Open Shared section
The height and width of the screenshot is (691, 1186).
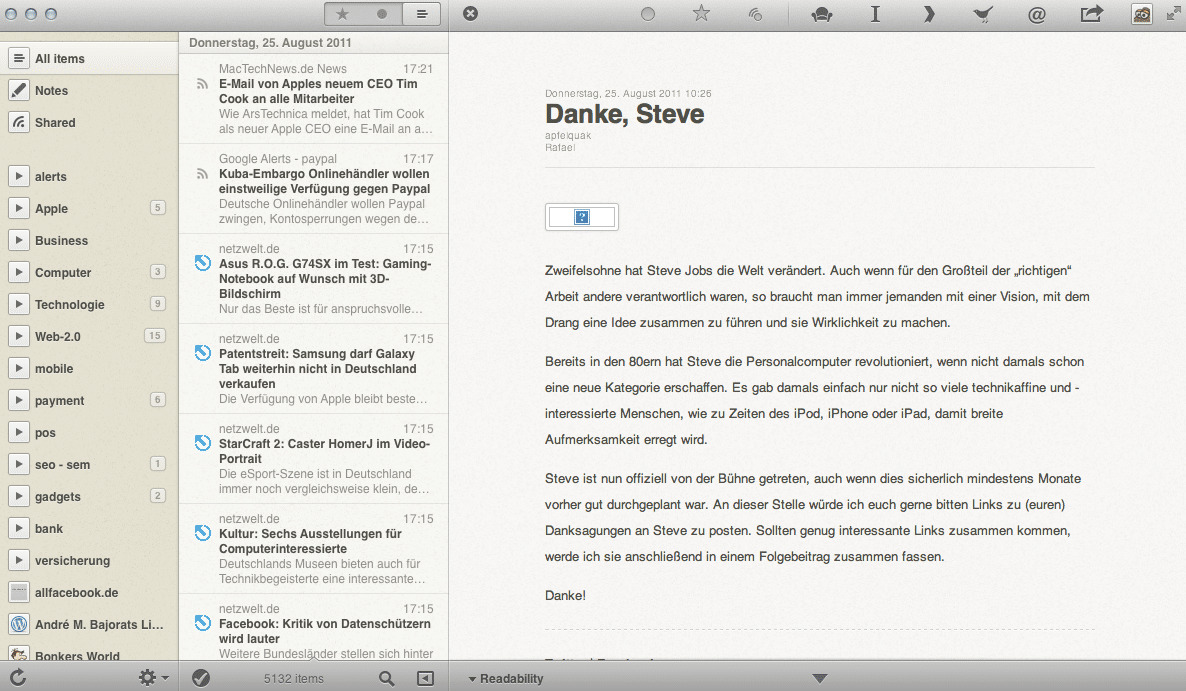(x=89, y=122)
